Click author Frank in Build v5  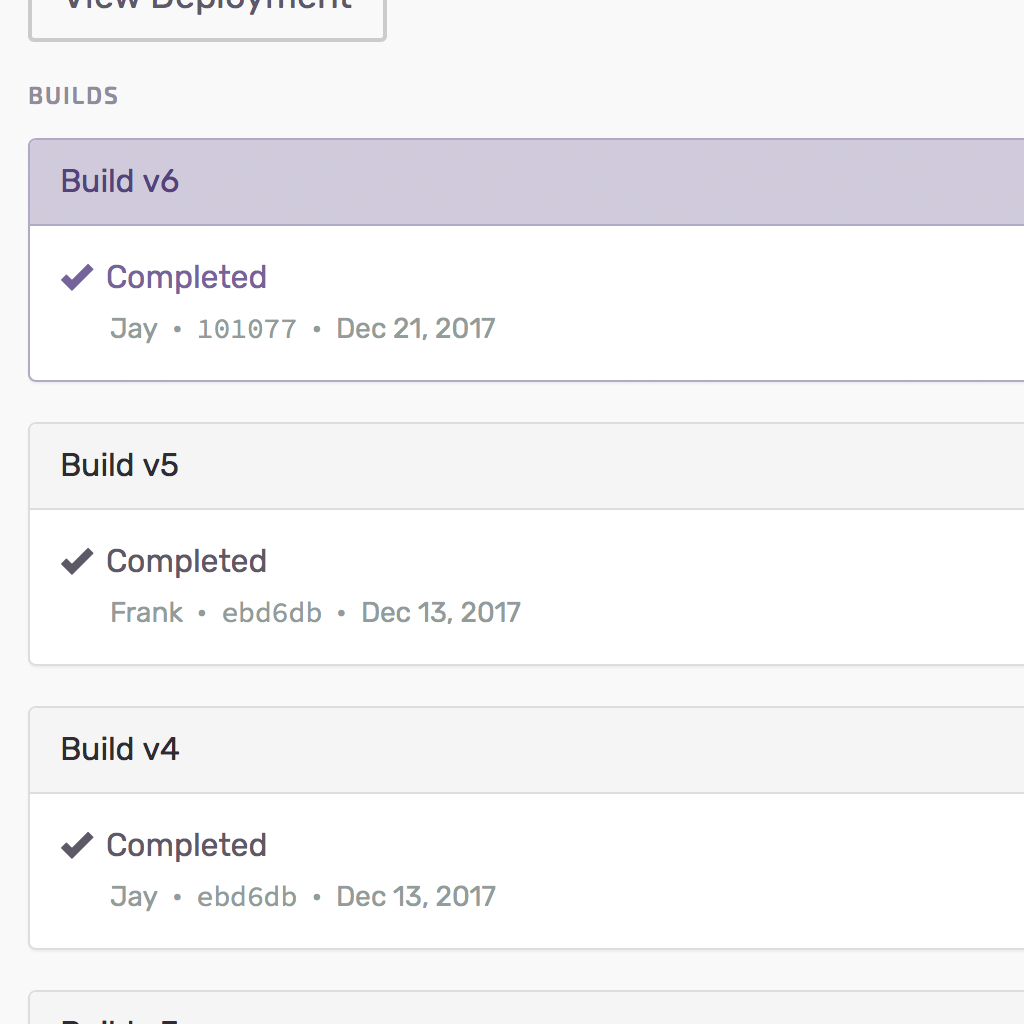146,613
